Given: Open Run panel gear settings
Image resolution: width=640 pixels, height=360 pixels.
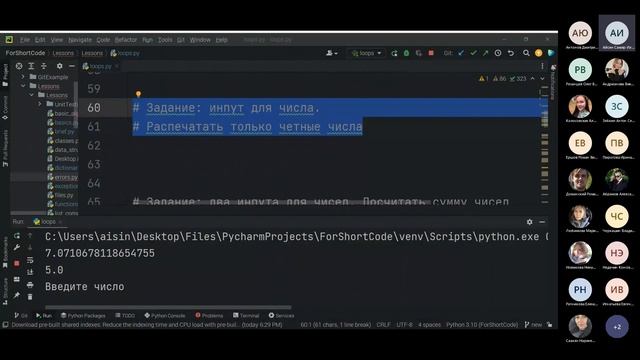Looking at the screenshot, I should 529,222.
